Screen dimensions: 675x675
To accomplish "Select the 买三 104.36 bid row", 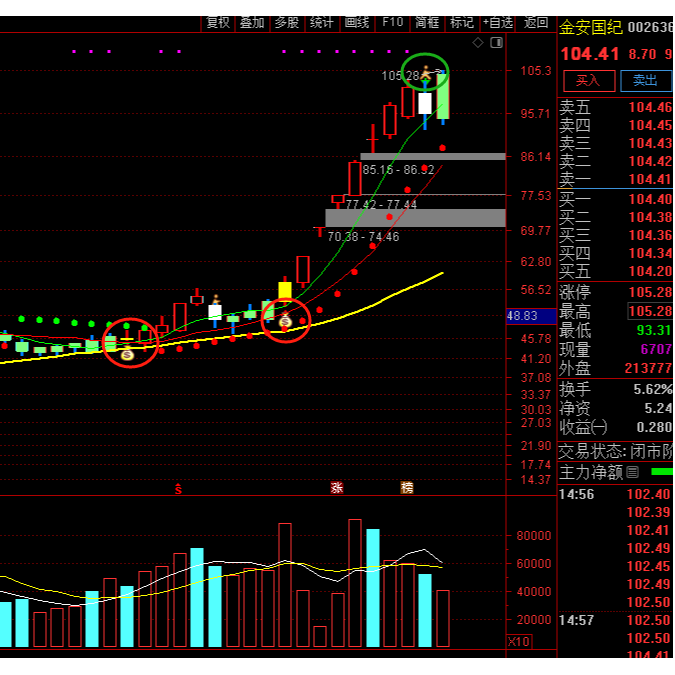I will tap(616, 235).
